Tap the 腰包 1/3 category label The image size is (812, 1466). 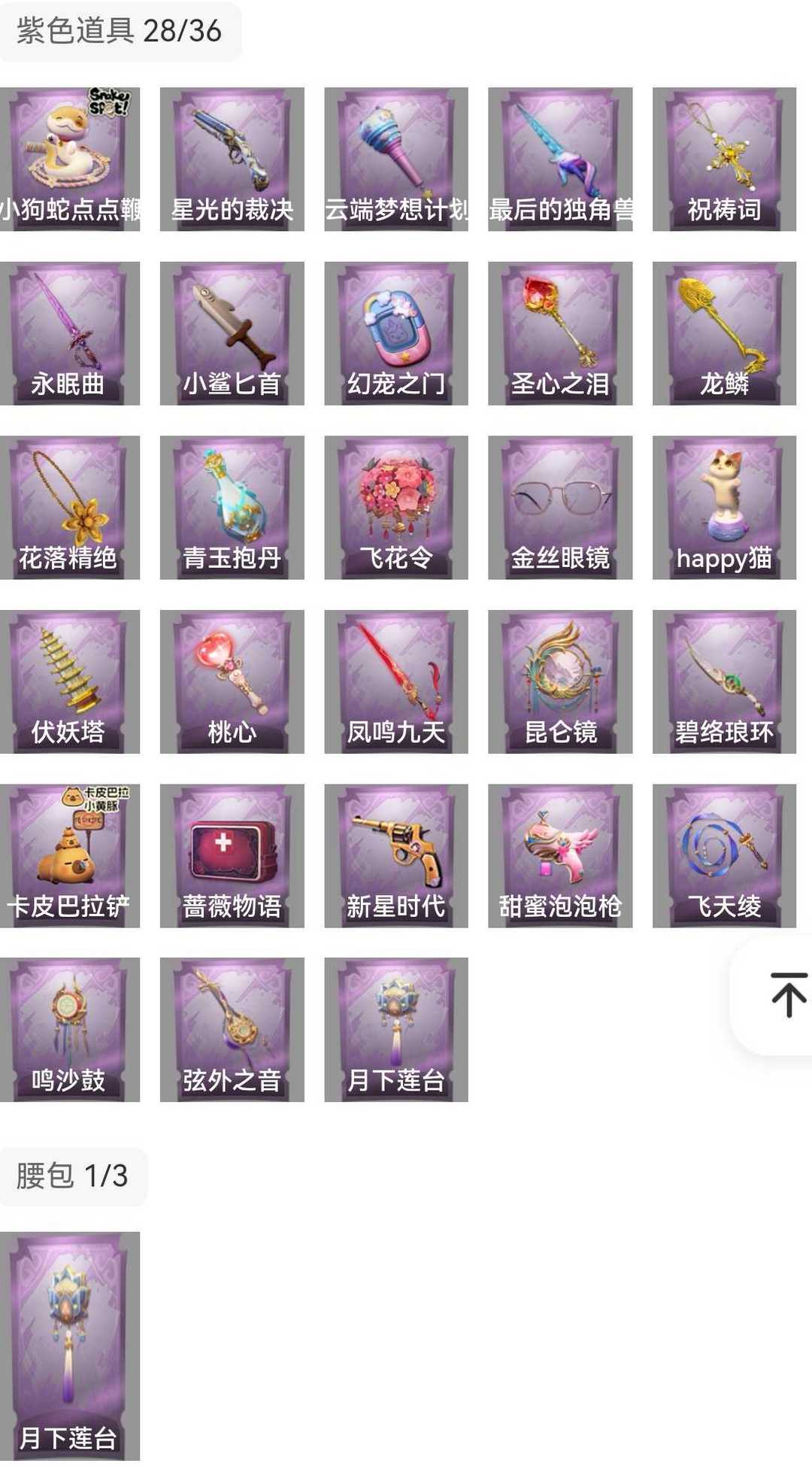[x=73, y=1176]
